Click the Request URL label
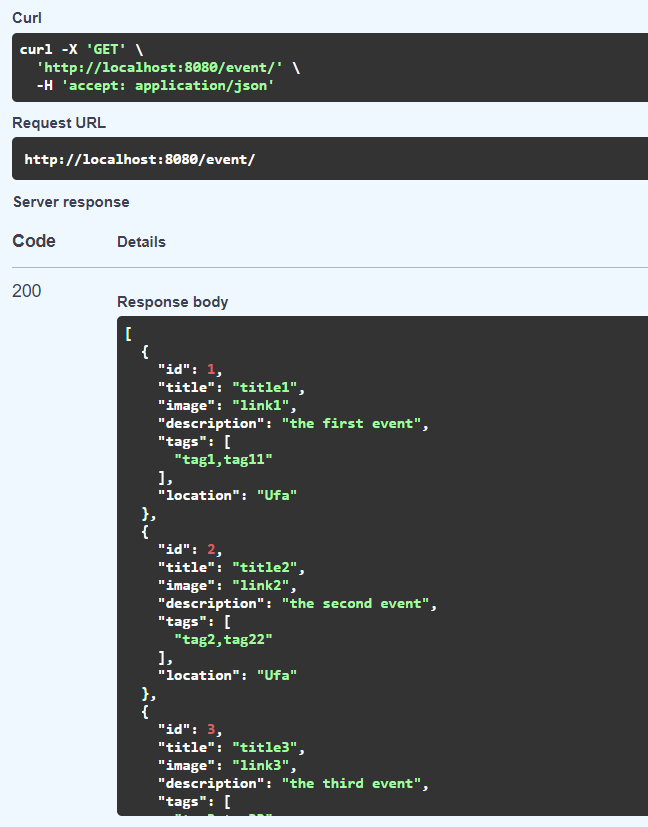The height and width of the screenshot is (827, 648). (x=59, y=123)
